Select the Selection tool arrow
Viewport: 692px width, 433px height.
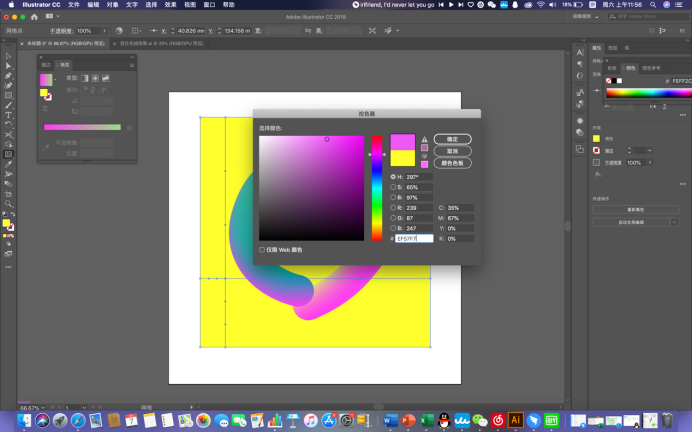click(x=8, y=56)
